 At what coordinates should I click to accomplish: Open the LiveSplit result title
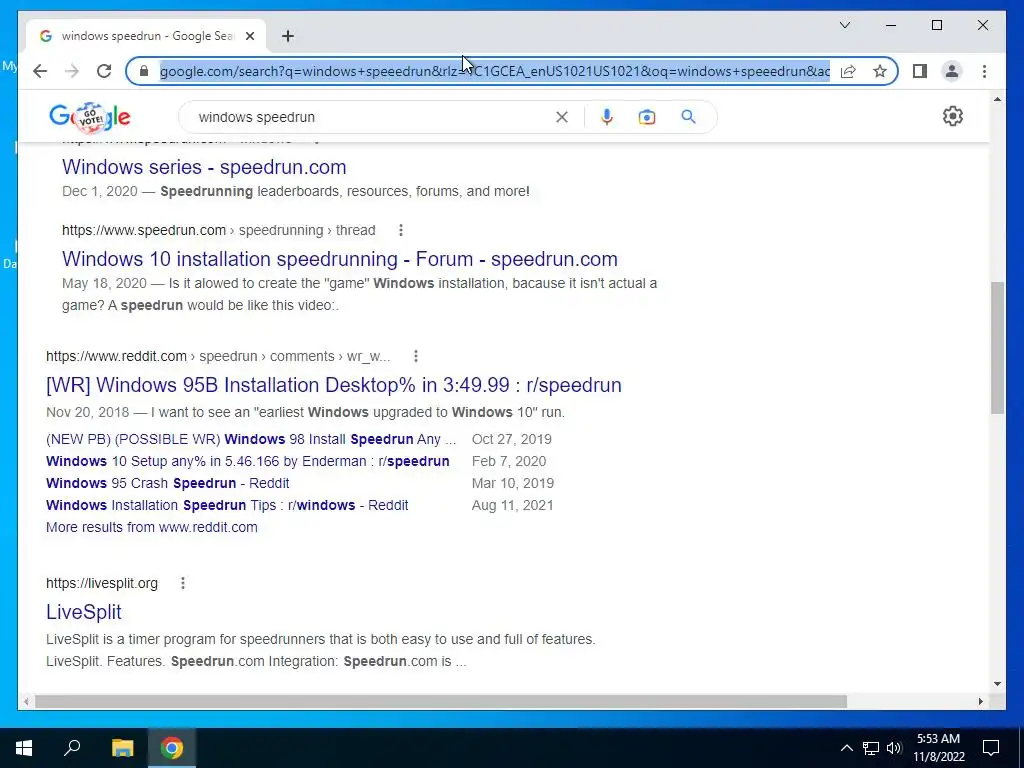coord(84,612)
